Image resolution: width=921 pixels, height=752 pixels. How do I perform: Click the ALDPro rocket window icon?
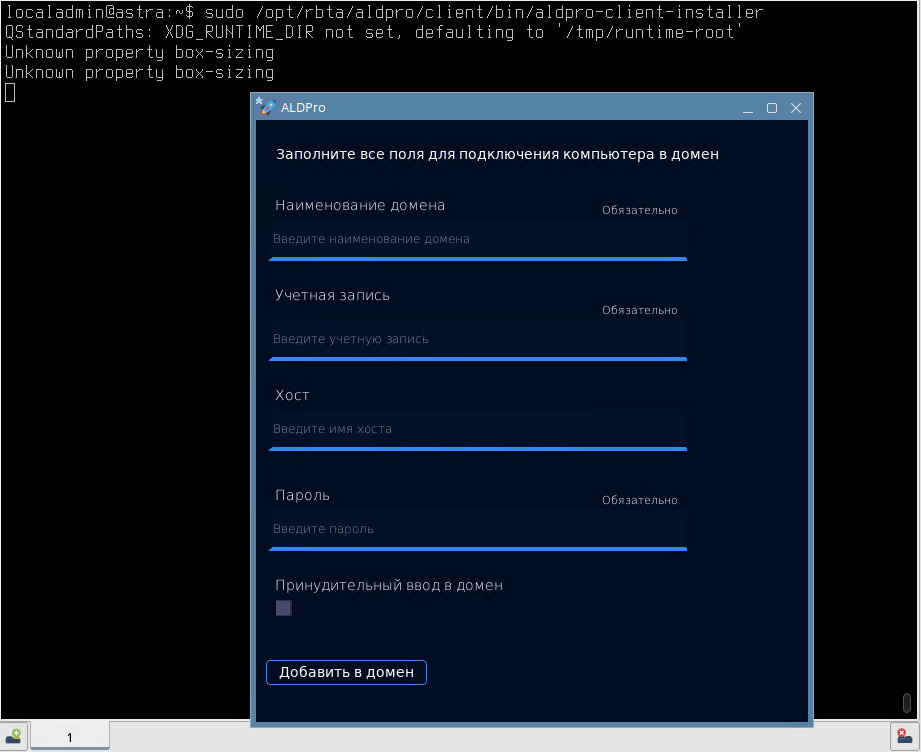click(x=266, y=107)
